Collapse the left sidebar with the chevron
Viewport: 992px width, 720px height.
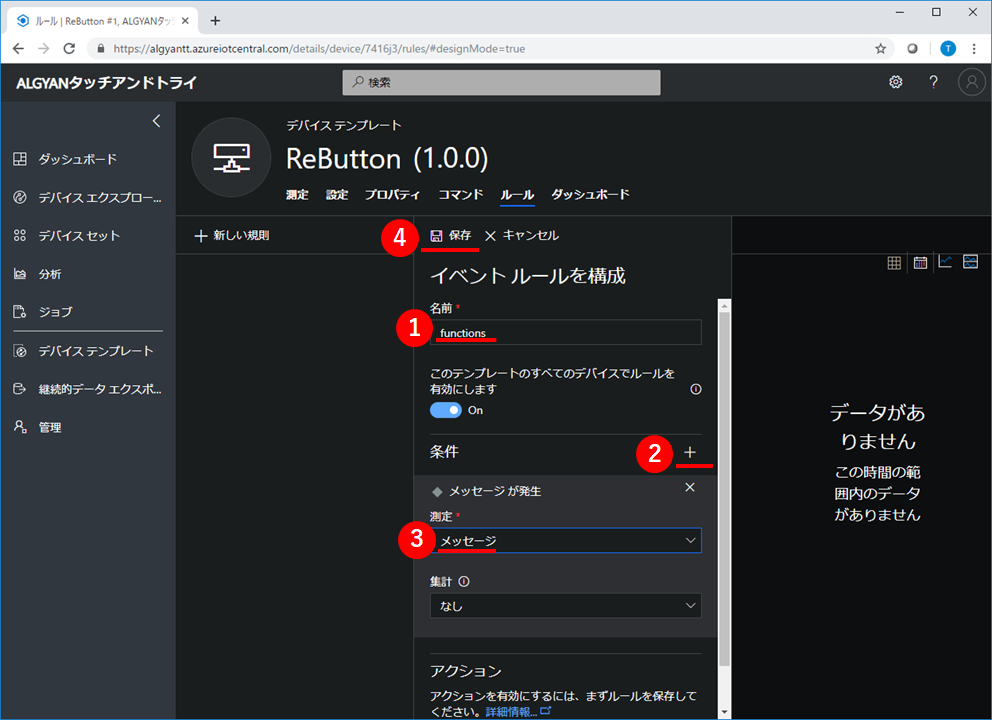pyautogui.click(x=156, y=121)
